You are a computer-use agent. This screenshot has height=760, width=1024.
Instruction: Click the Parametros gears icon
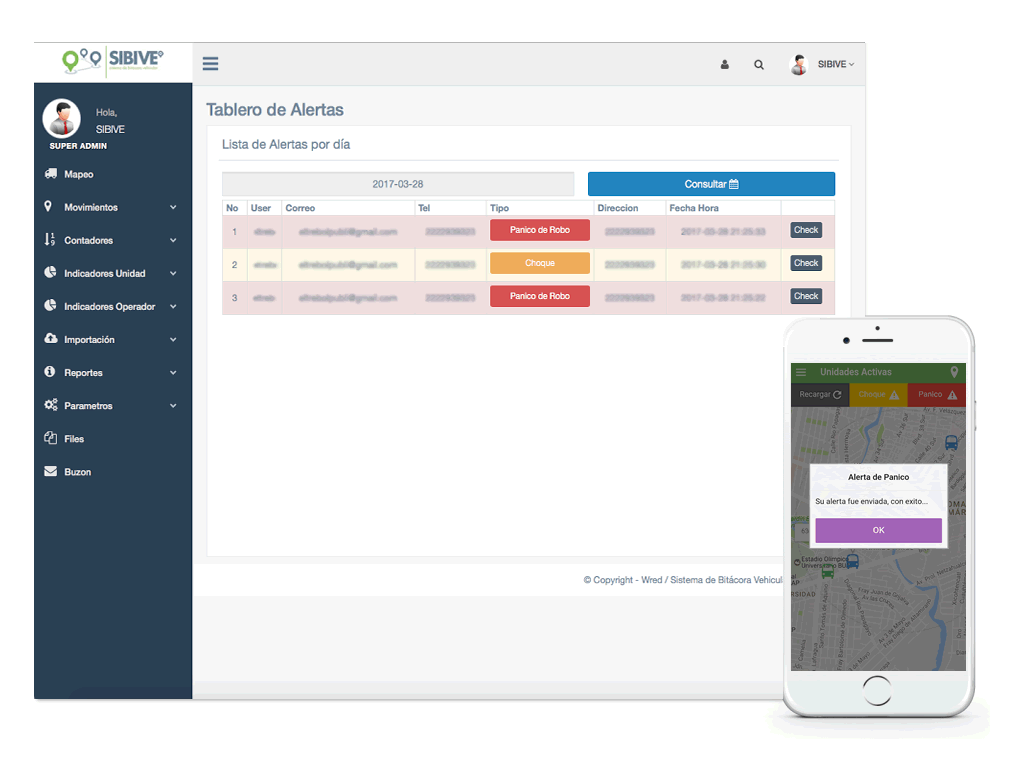coord(51,405)
